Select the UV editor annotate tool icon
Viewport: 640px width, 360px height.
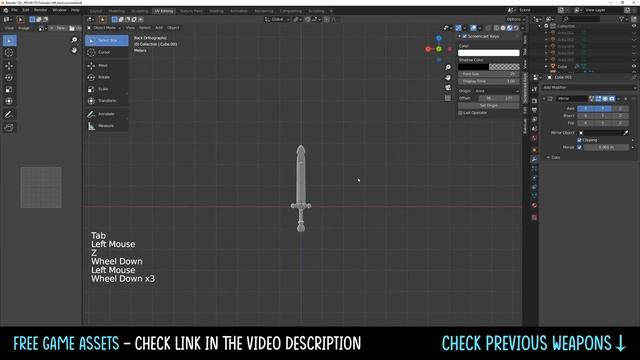click(9, 115)
